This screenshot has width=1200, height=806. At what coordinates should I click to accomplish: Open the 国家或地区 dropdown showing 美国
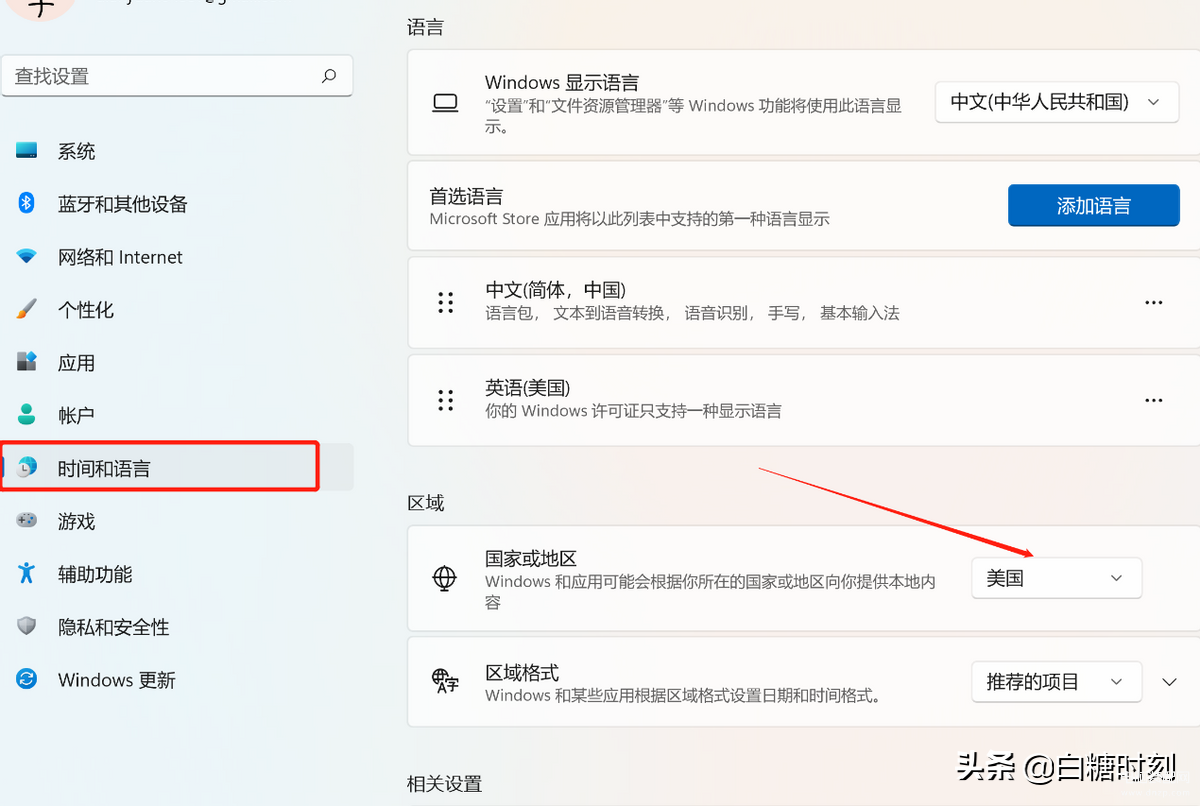point(1056,578)
